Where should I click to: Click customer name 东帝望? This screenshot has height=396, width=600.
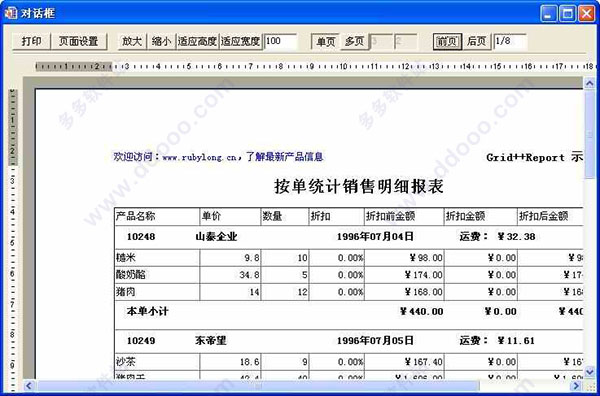point(211,341)
